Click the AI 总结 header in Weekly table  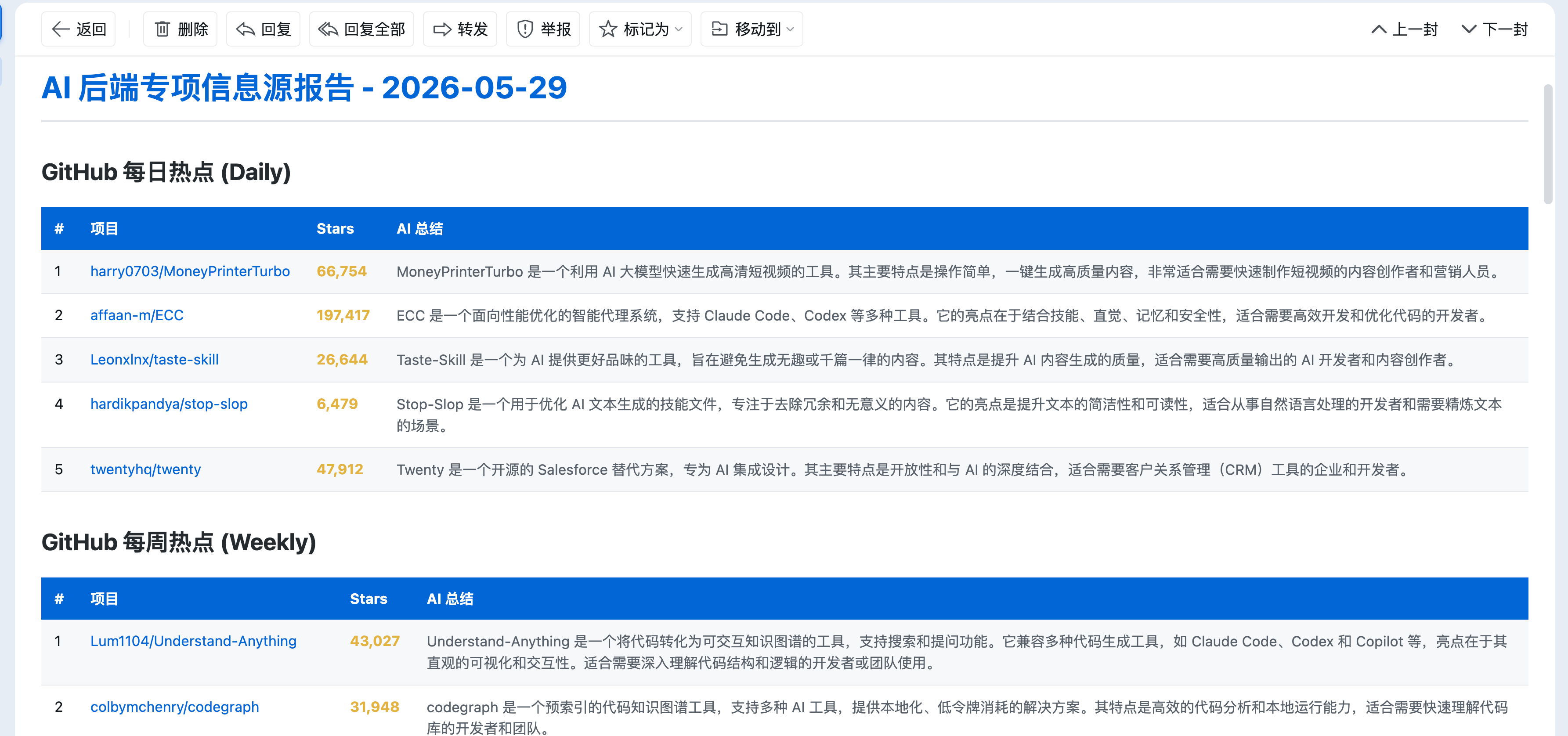450,599
